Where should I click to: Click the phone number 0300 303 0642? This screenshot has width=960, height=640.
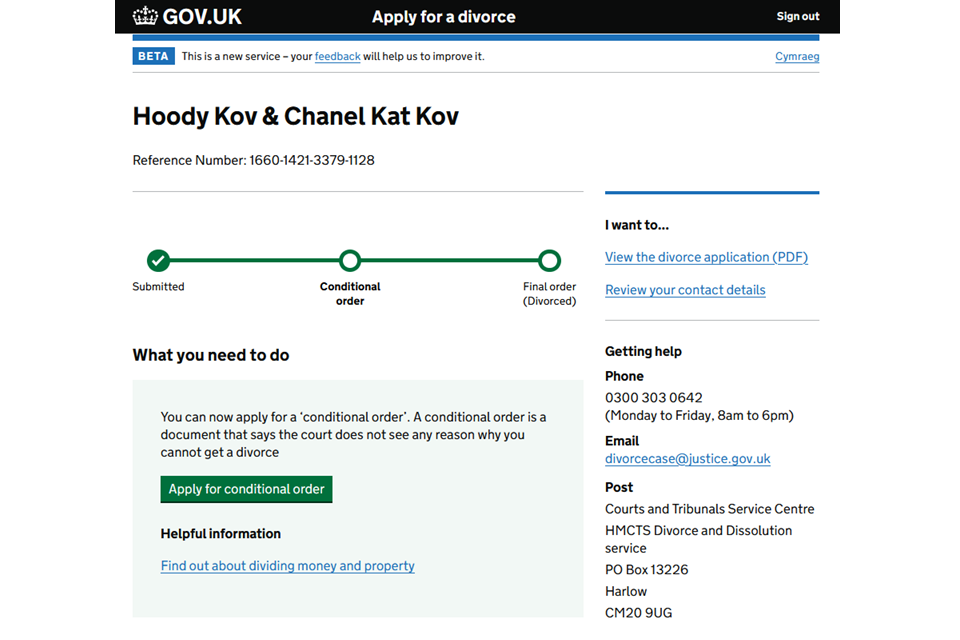tap(653, 397)
